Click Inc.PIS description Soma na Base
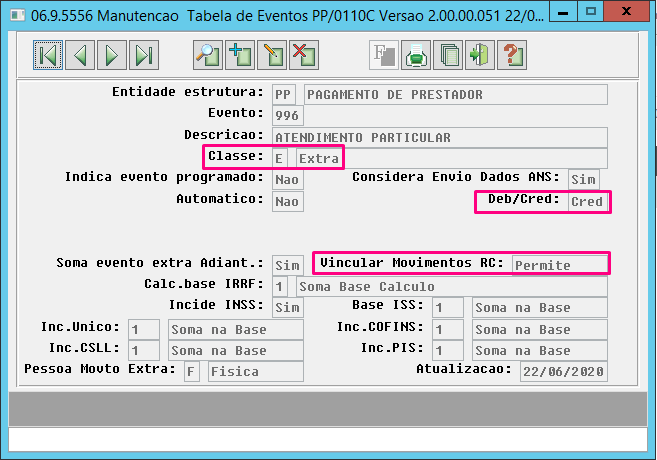 click(540, 351)
